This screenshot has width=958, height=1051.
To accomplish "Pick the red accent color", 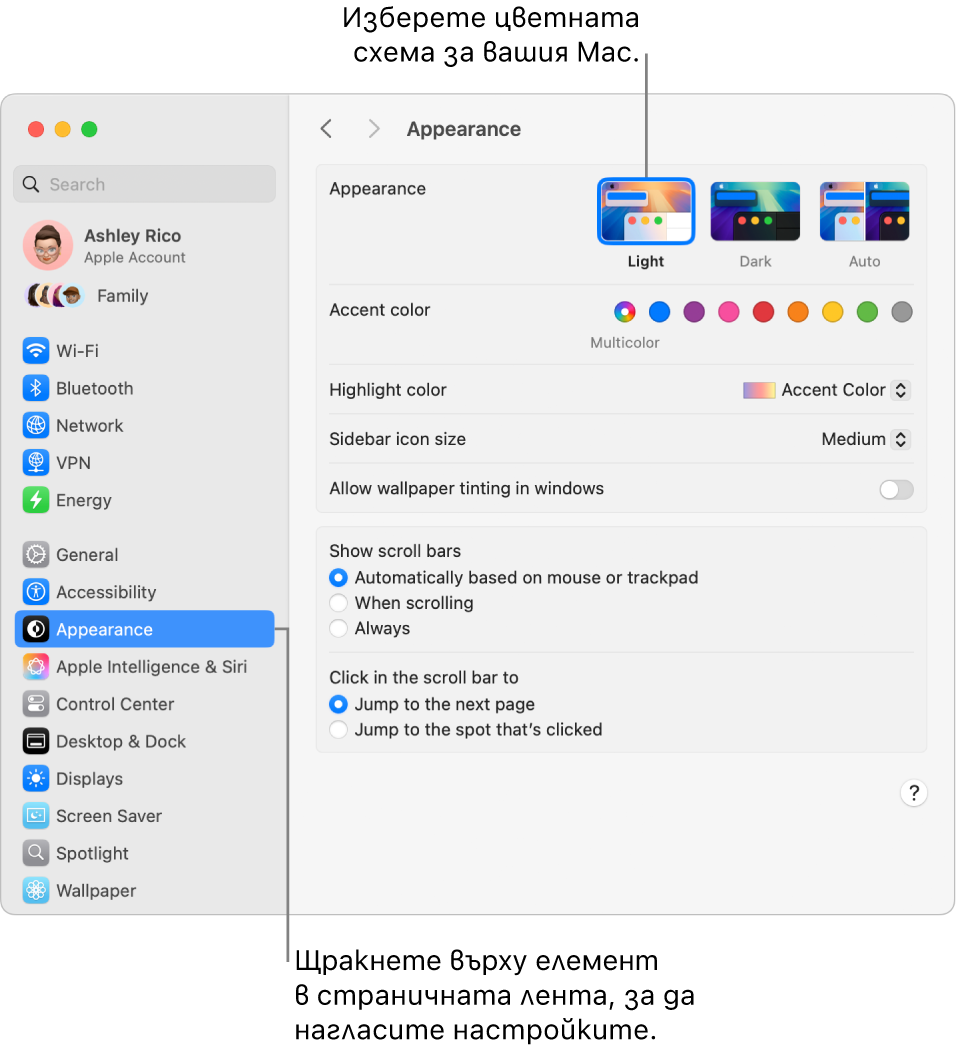I will 763,312.
